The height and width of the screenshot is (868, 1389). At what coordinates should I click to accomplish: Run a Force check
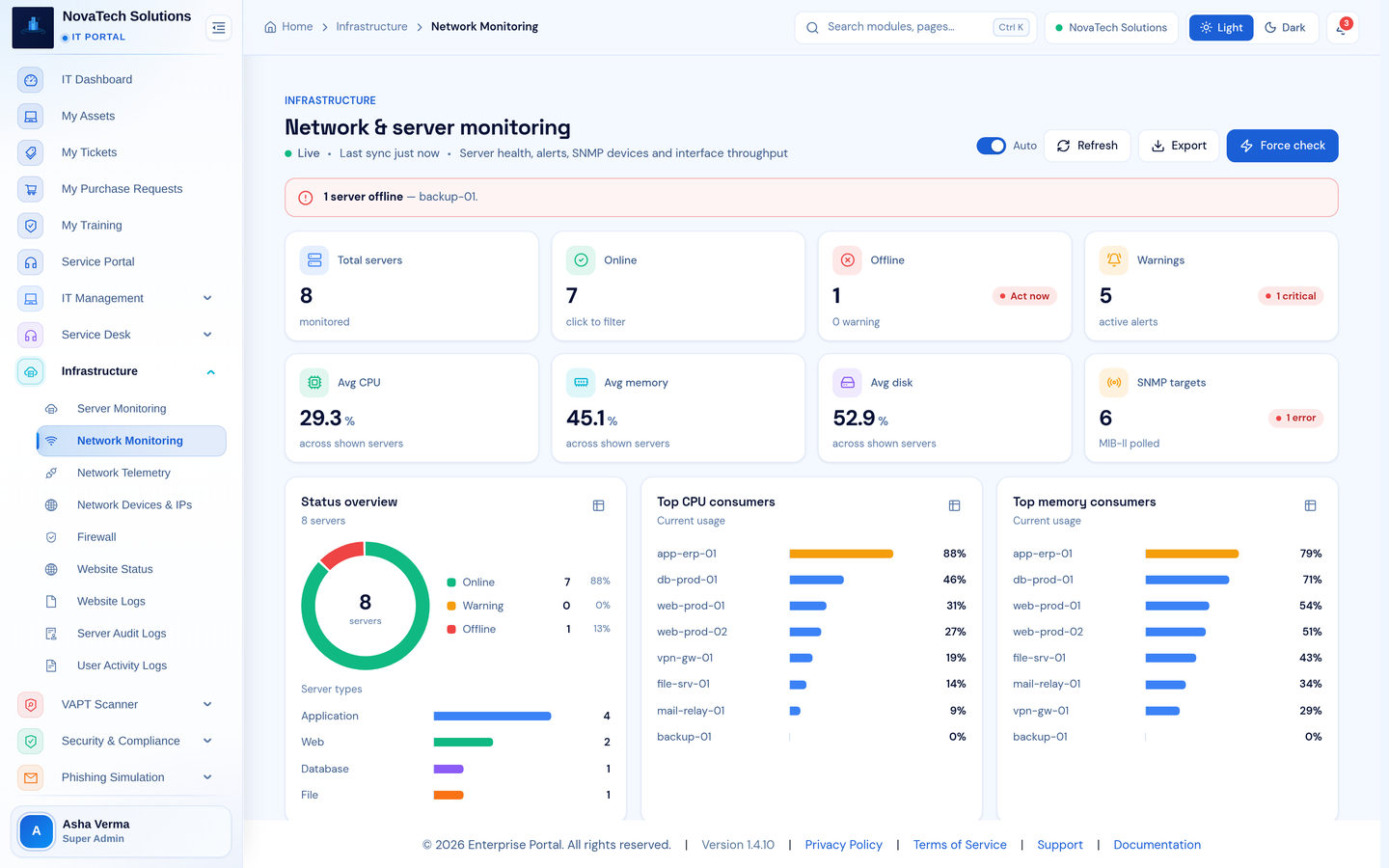[1282, 146]
